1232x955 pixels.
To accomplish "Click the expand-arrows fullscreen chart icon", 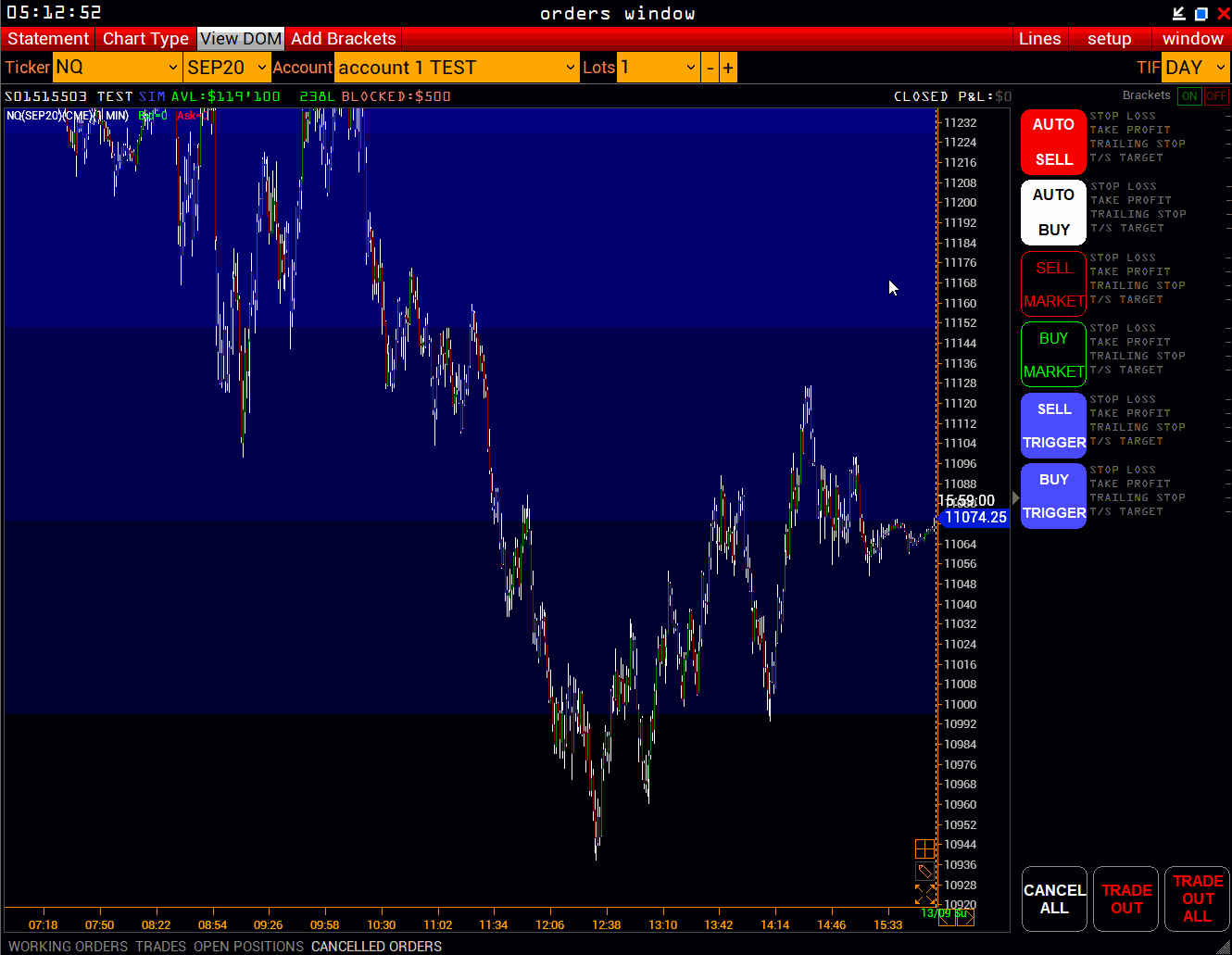I will point(924,894).
